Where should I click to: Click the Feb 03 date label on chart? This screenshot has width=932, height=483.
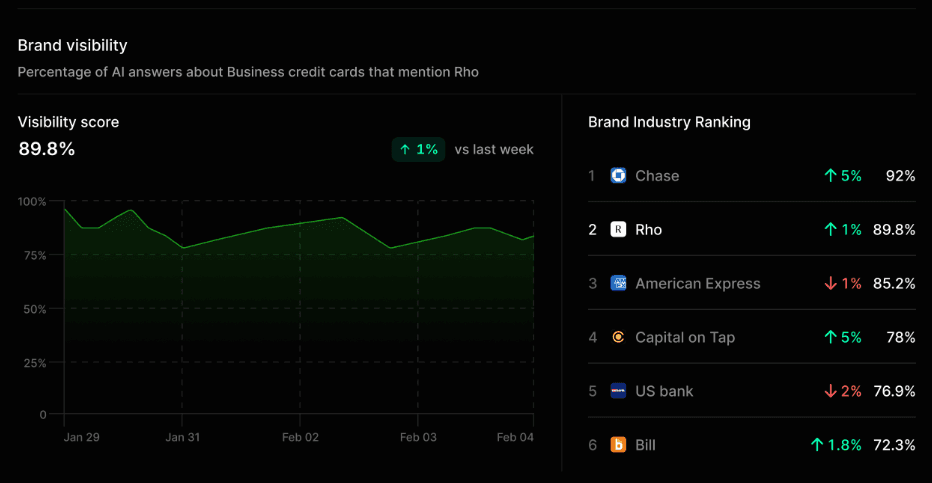418,437
